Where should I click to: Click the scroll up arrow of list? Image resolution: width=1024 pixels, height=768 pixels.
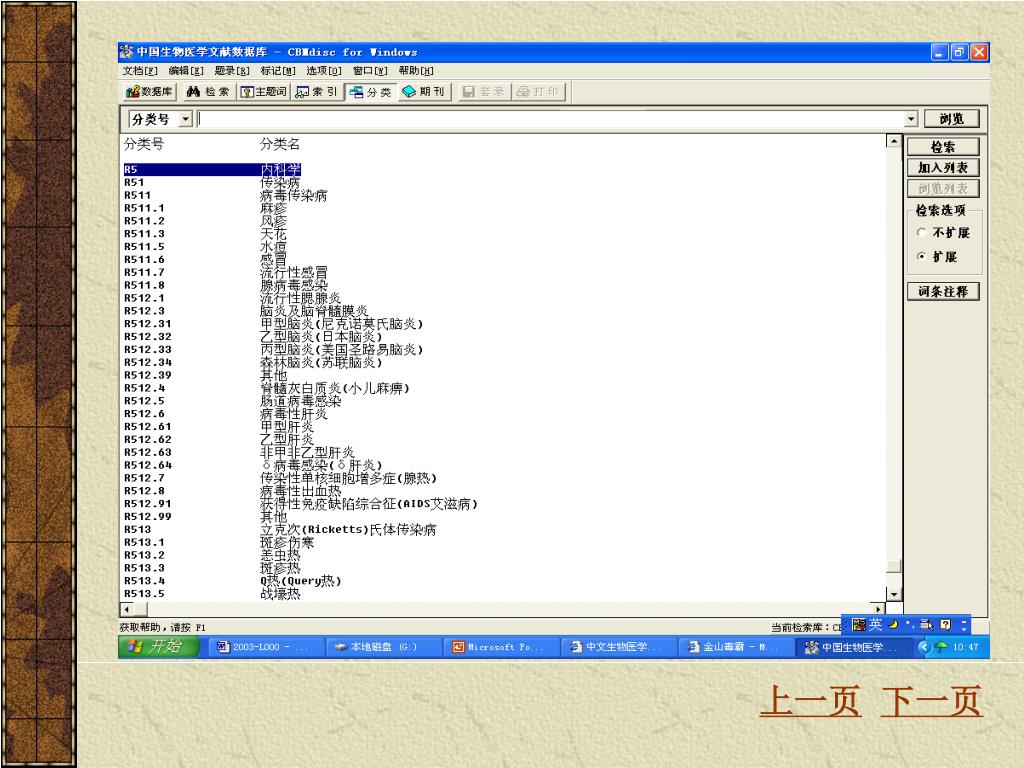[893, 140]
